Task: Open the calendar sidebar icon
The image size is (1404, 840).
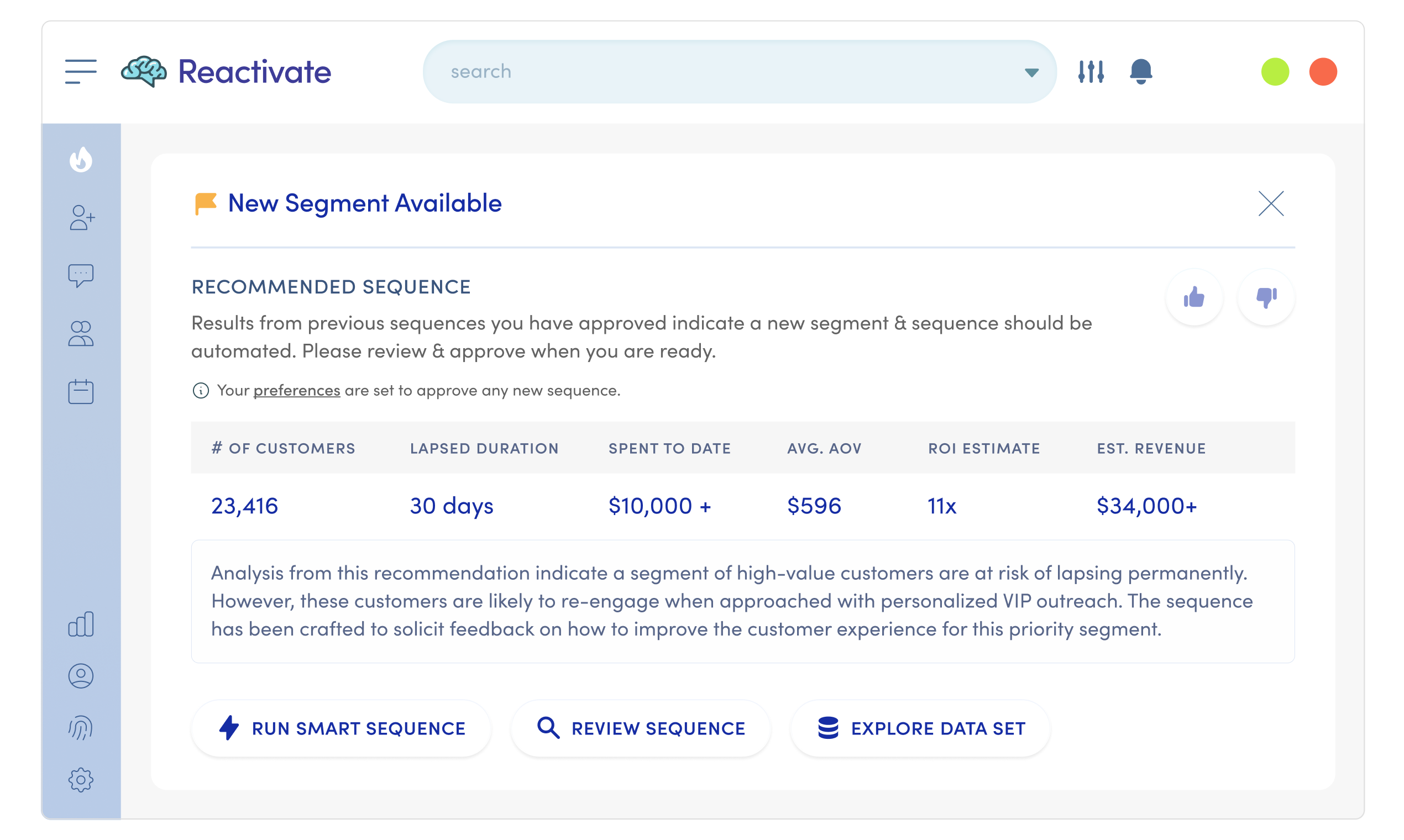Action: tap(81, 392)
